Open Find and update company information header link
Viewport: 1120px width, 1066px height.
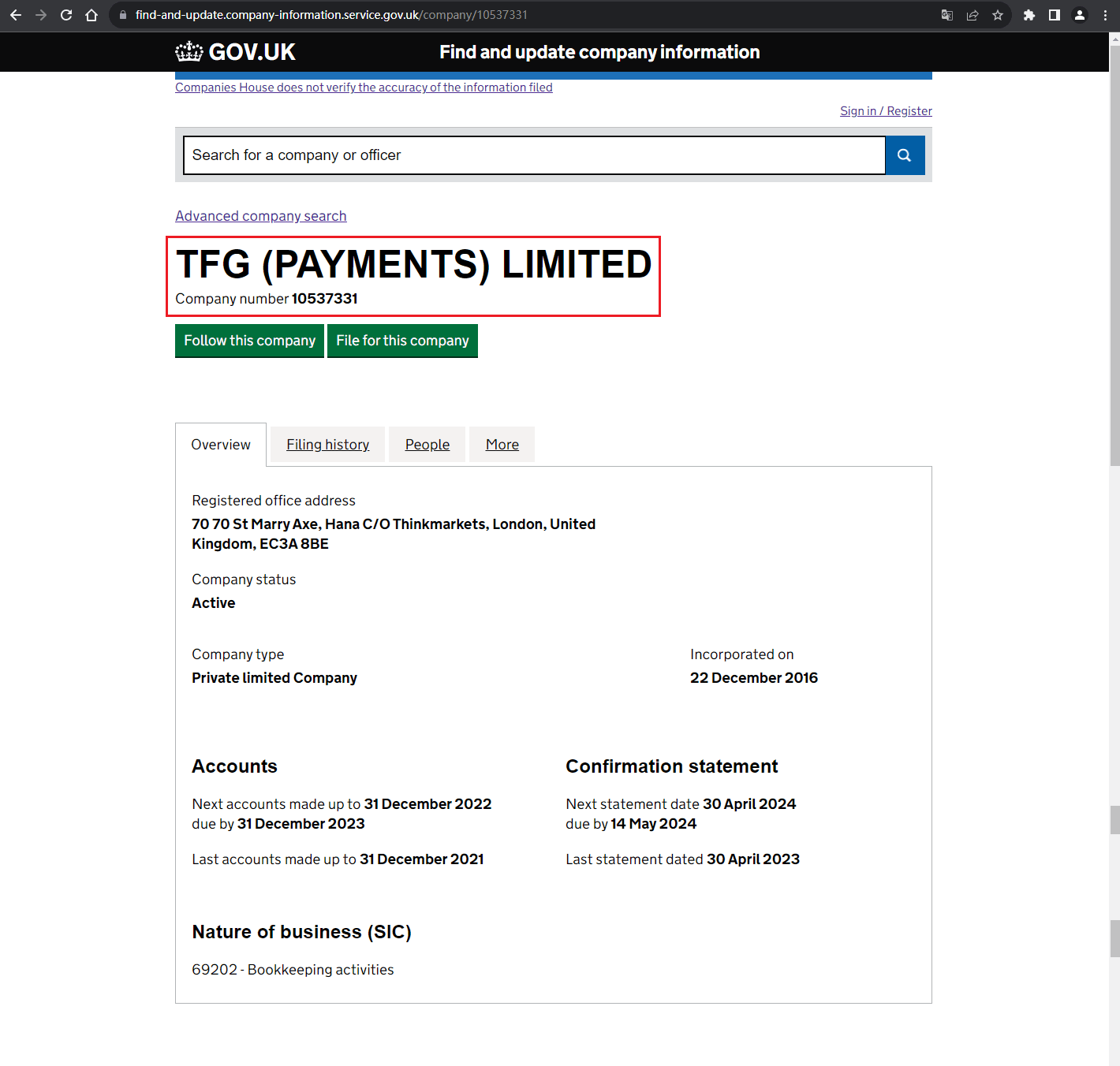[x=599, y=52]
